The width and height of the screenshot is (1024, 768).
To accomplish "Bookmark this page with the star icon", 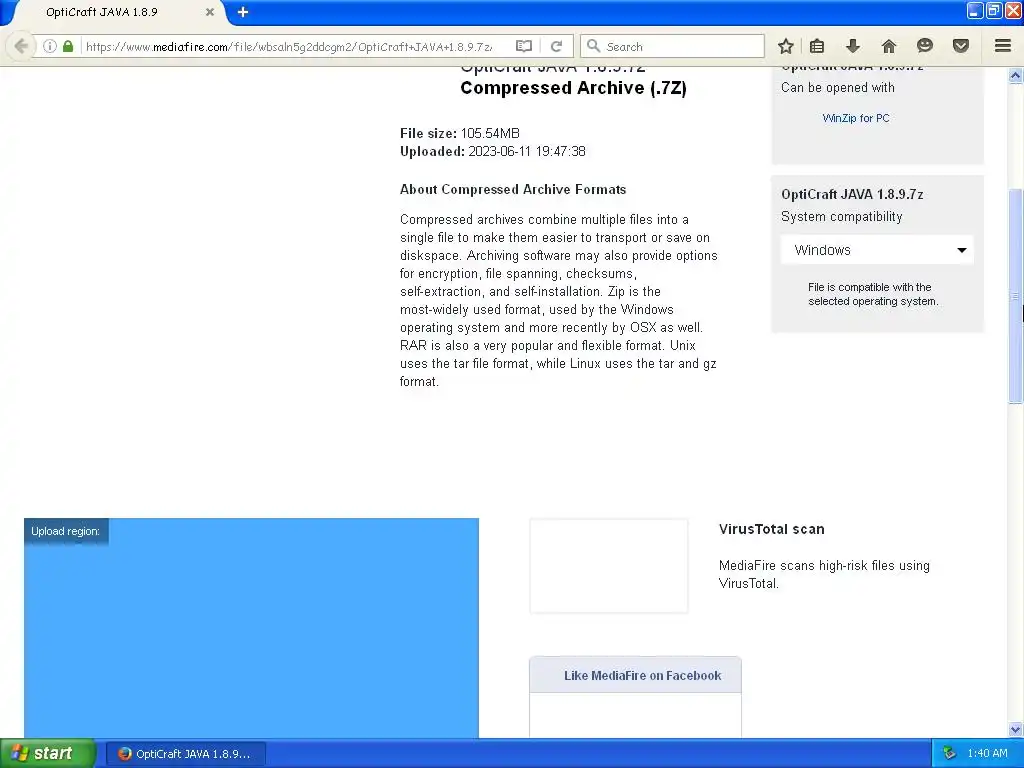I will pos(786,46).
